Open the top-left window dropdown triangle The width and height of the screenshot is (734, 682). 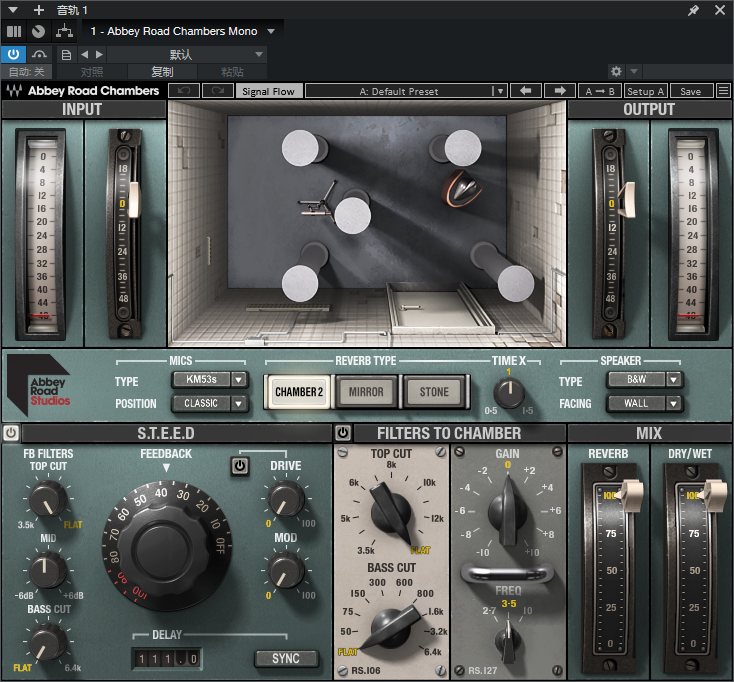tap(13, 10)
